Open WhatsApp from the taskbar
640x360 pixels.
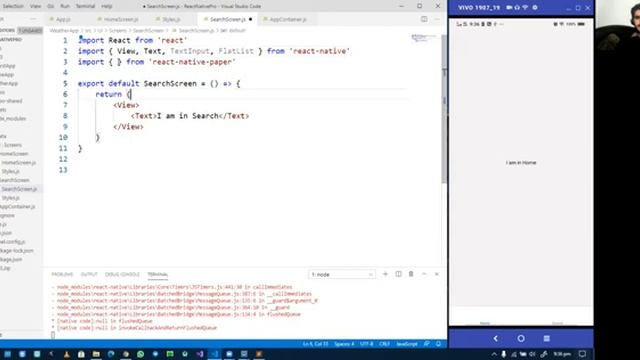point(140,354)
